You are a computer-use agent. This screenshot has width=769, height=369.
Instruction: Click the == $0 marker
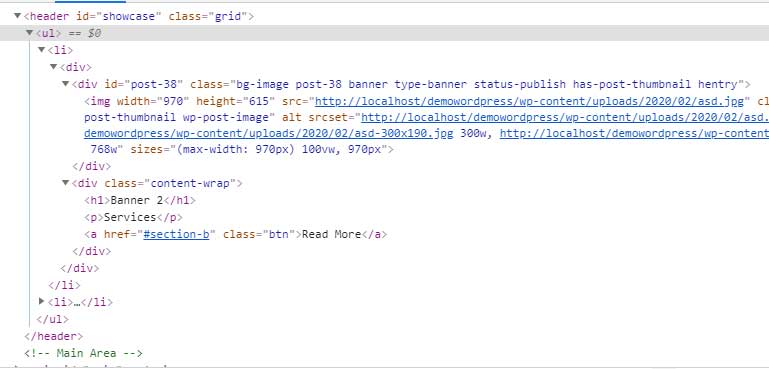(84, 33)
